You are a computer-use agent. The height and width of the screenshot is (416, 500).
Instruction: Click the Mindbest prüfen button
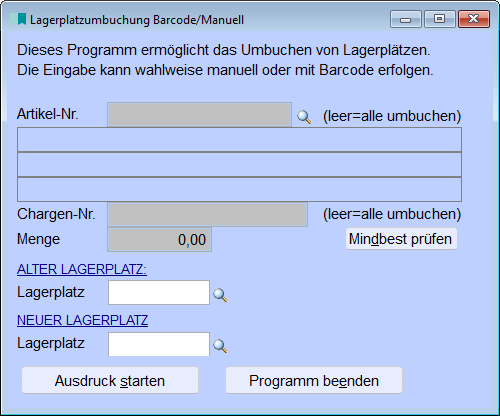tap(401, 239)
